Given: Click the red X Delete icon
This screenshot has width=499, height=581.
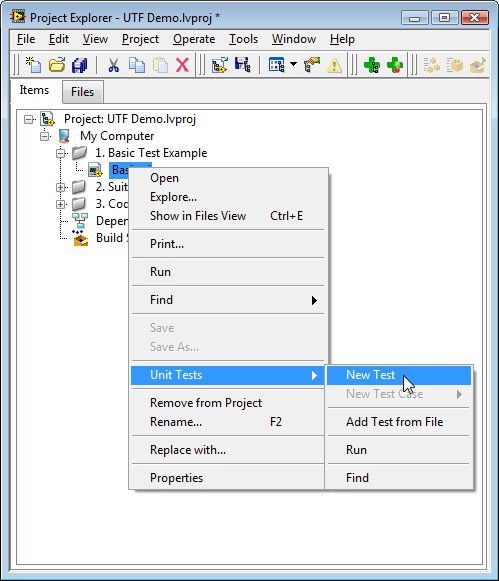Looking at the screenshot, I should 182,65.
